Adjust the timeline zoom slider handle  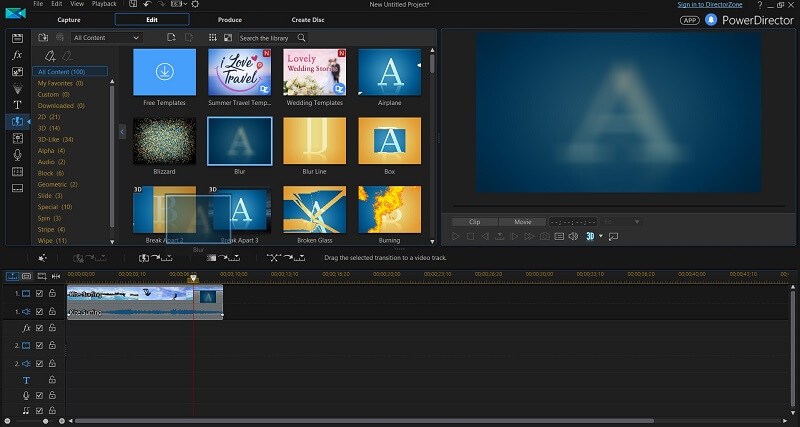[x=45, y=421]
